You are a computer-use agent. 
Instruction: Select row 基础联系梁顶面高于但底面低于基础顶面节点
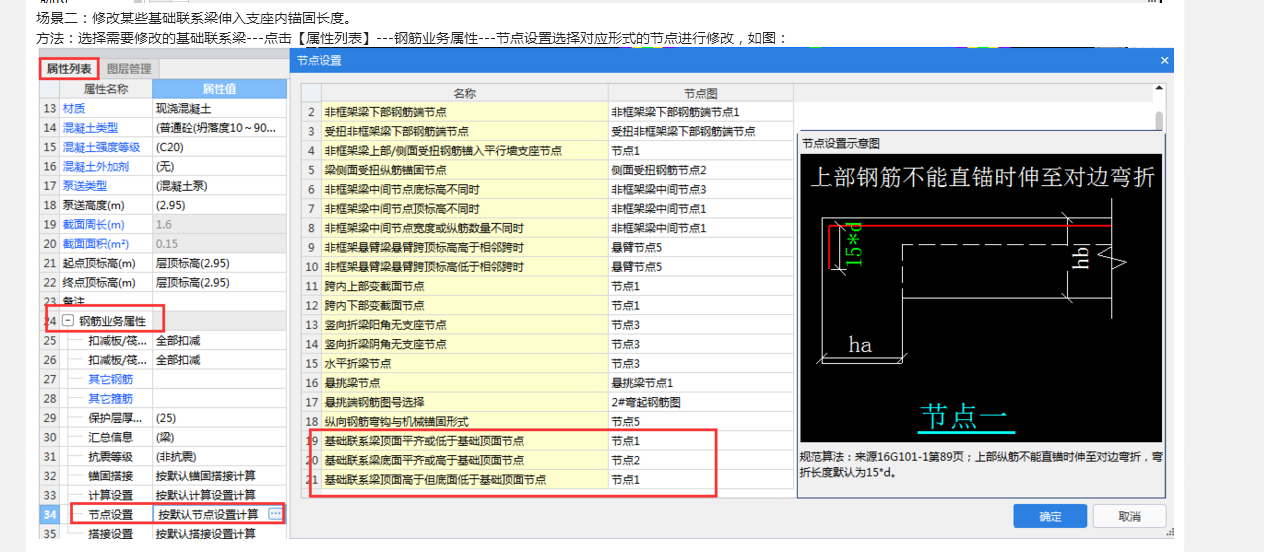coord(548,479)
